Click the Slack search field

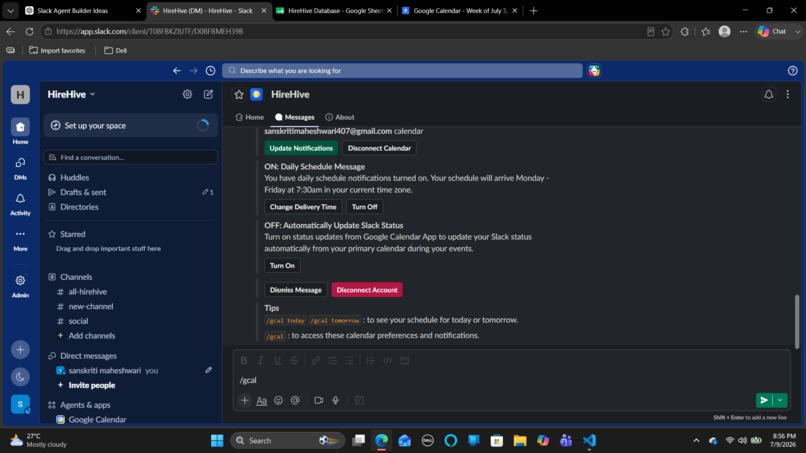coord(402,70)
